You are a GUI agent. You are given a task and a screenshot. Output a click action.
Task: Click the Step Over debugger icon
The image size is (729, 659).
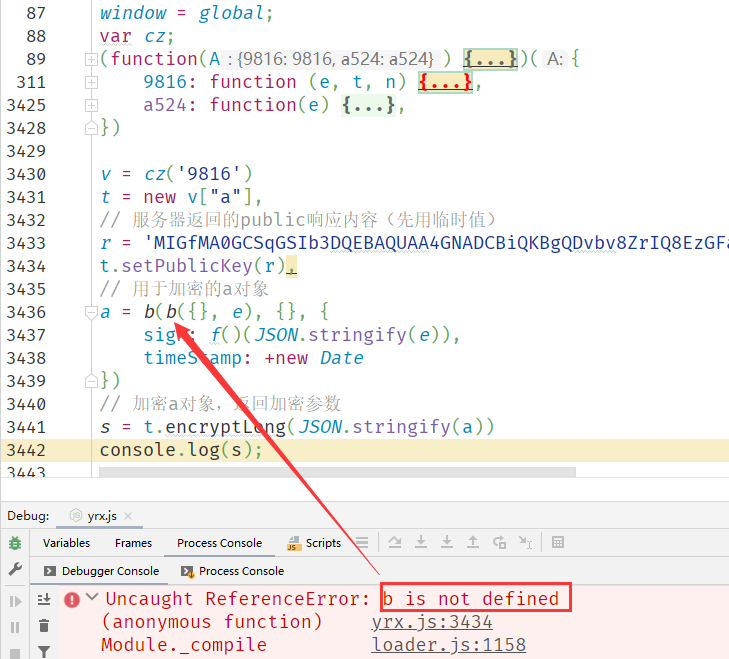[x=395, y=543]
